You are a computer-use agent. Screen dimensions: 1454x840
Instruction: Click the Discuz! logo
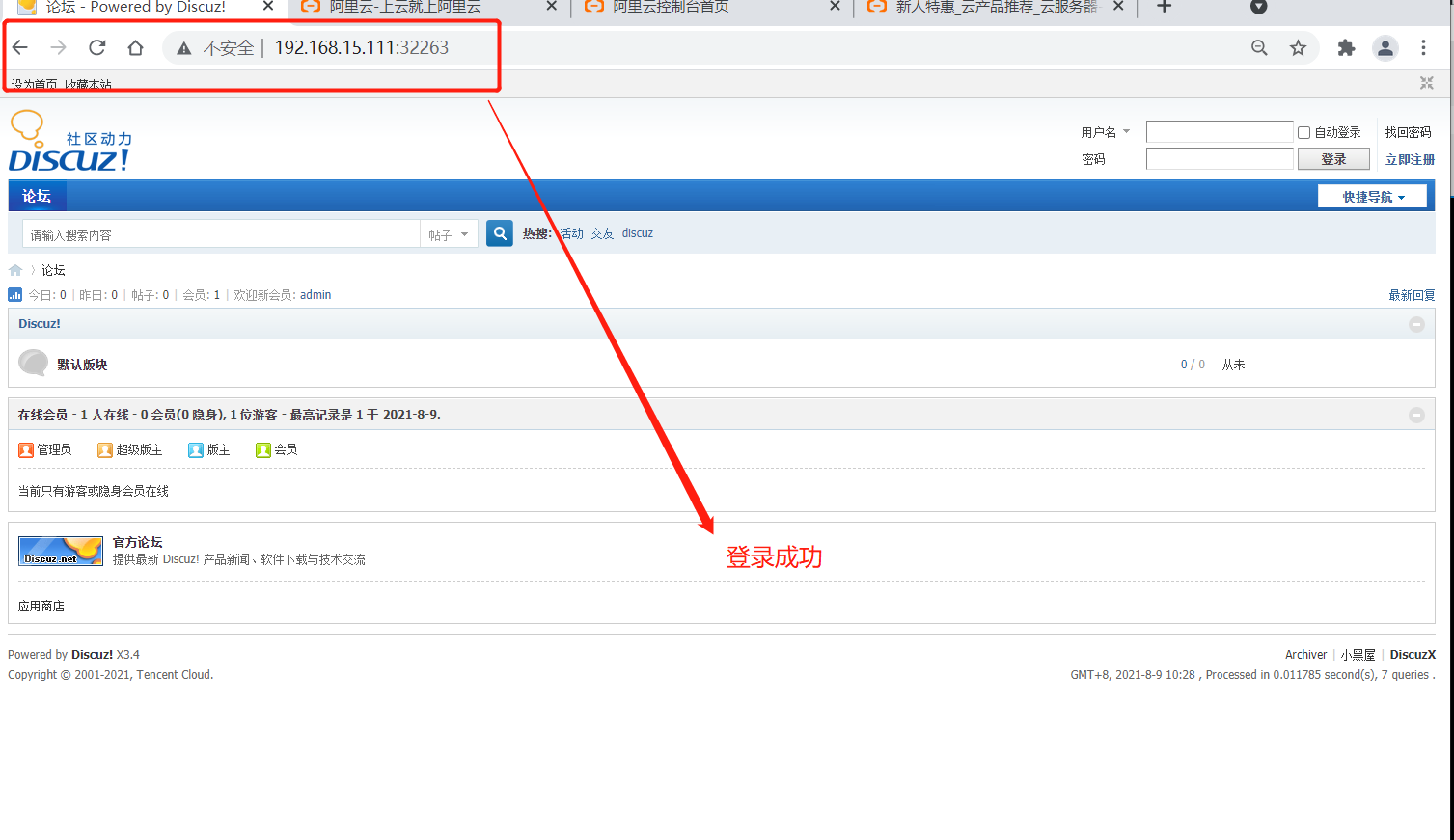pos(69,142)
